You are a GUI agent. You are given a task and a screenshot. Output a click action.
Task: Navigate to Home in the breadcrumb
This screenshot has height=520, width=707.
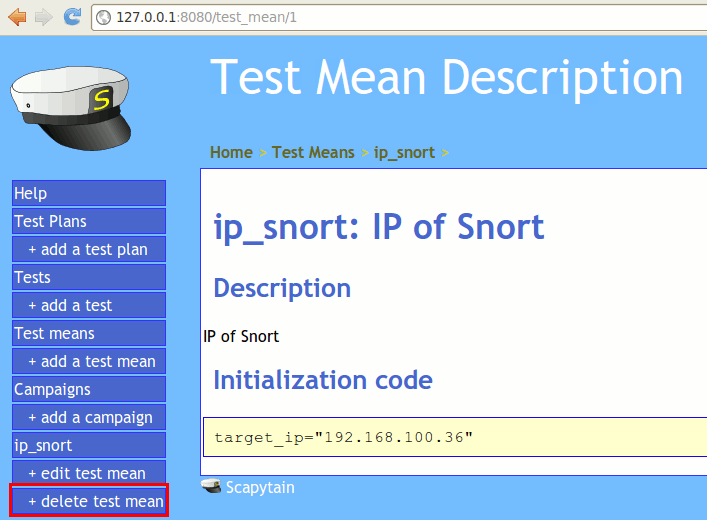click(x=231, y=152)
